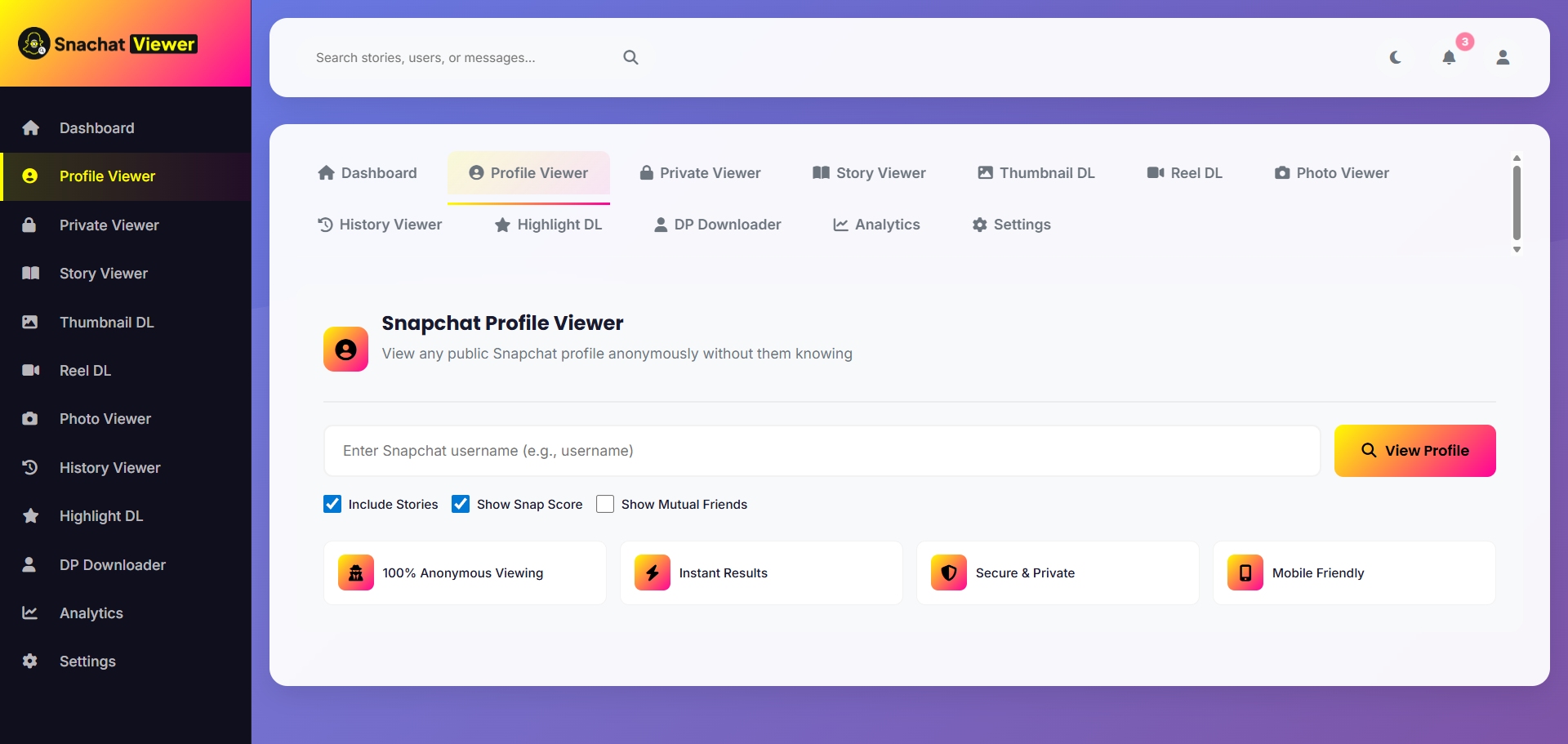Click the History Viewer clock icon
Image resolution: width=1568 pixels, height=744 pixels.
click(30, 467)
